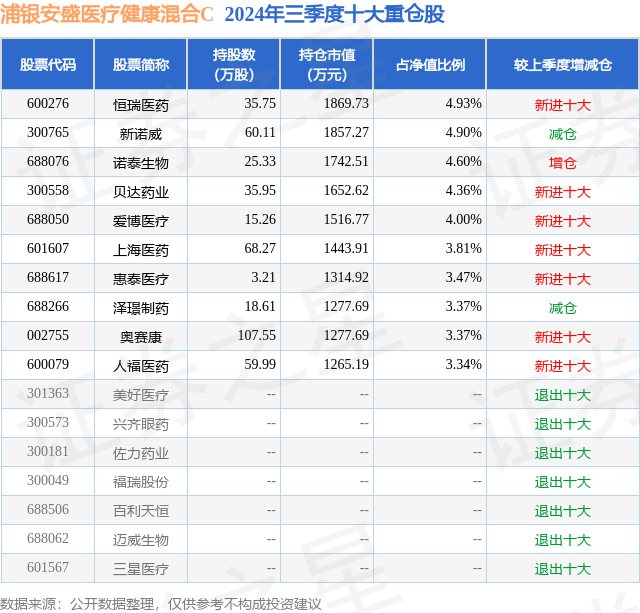Select stock name 奥赛康

[x=141, y=337]
